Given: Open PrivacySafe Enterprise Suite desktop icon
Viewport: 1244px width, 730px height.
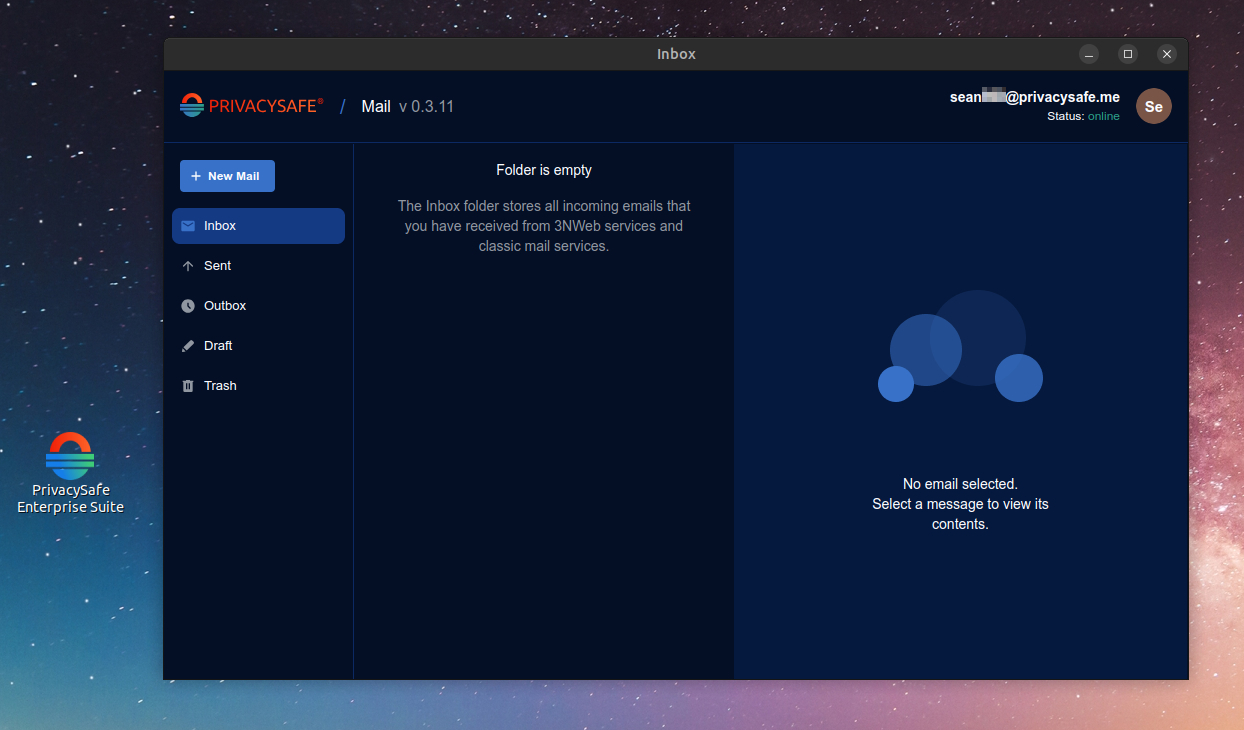Looking at the screenshot, I should (x=70, y=473).
